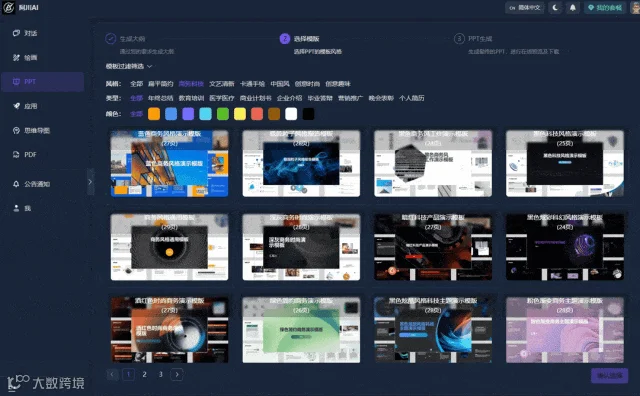Pick the purple color swatch

click(188, 114)
